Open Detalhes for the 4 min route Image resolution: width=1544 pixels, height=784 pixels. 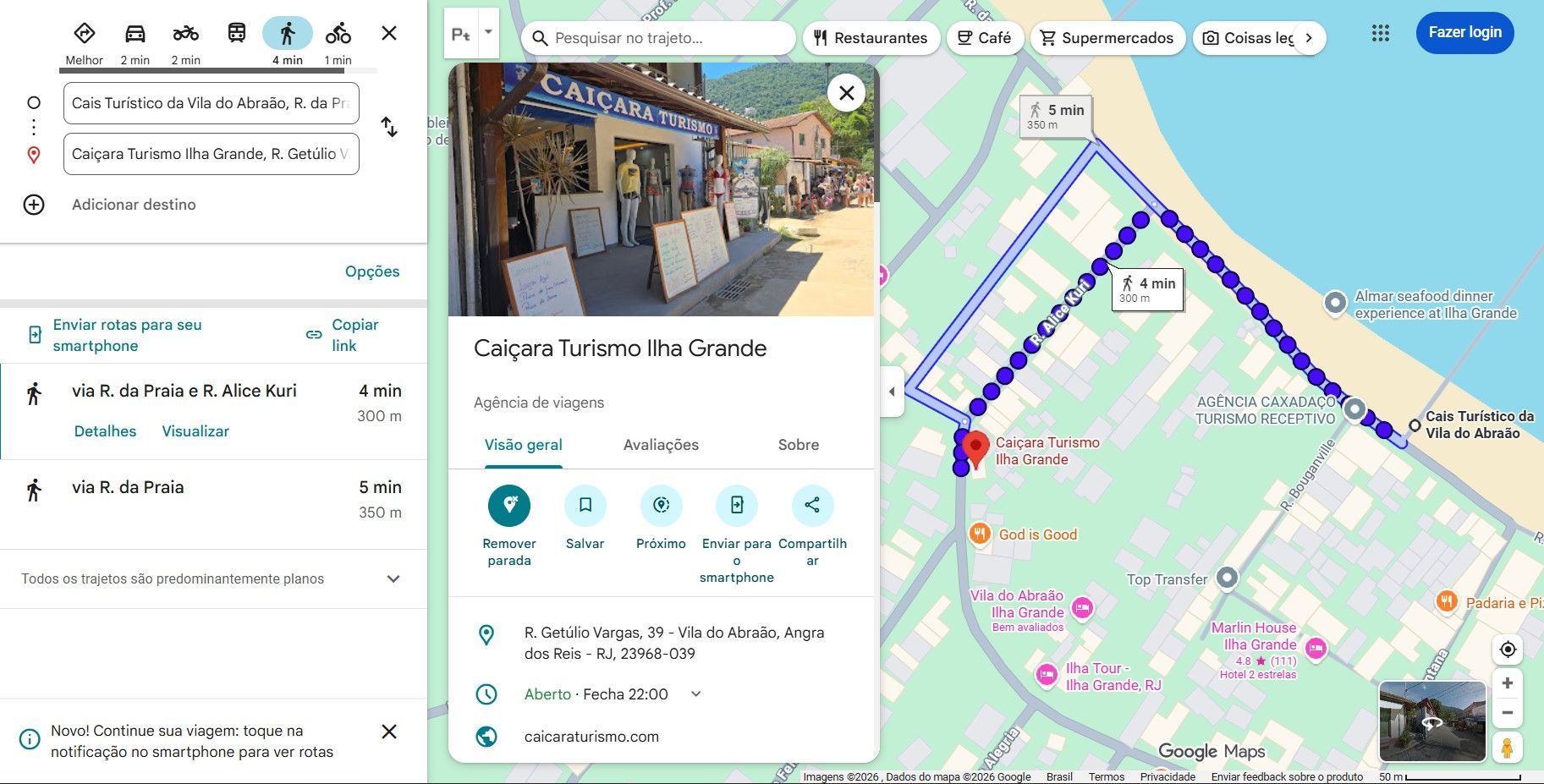click(105, 431)
